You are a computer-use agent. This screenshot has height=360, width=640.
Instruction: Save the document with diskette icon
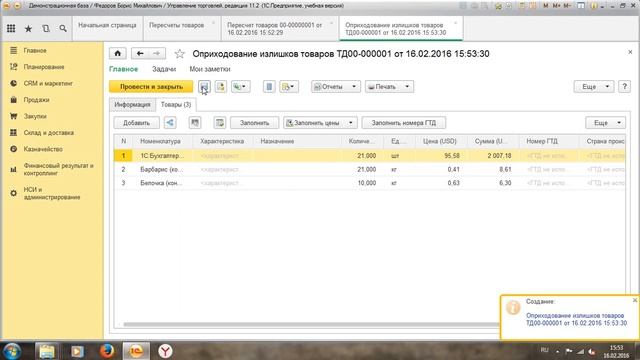(204, 87)
